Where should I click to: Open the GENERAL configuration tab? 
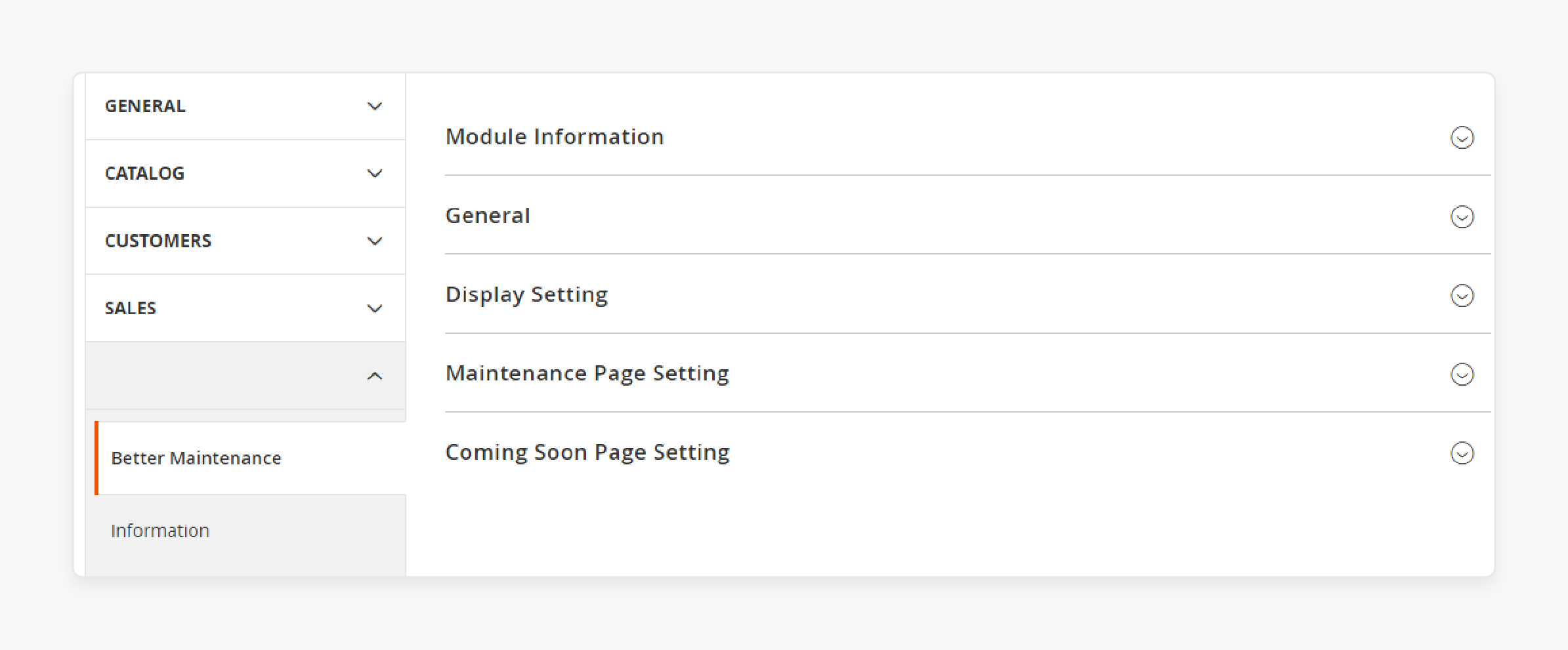click(245, 106)
